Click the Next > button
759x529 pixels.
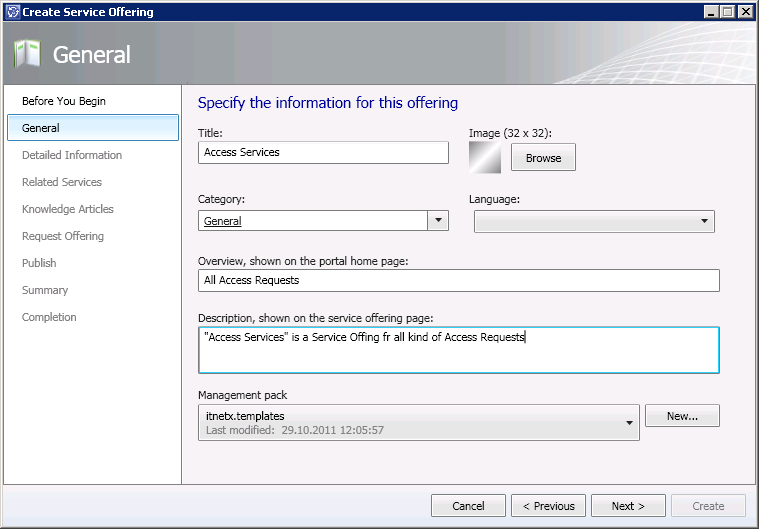coord(628,506)
